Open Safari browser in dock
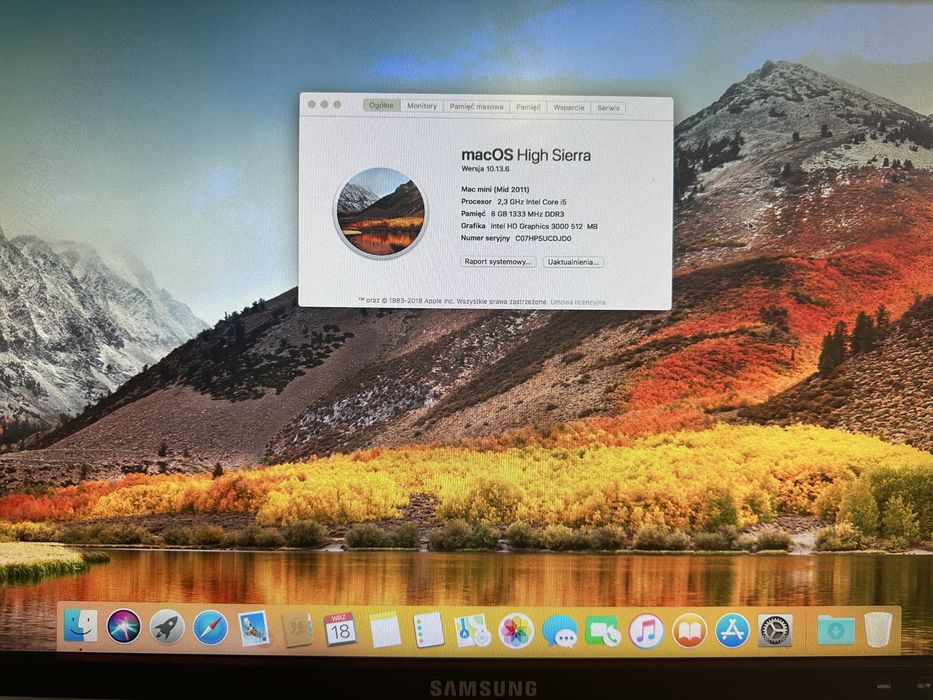 click(210, 628)
